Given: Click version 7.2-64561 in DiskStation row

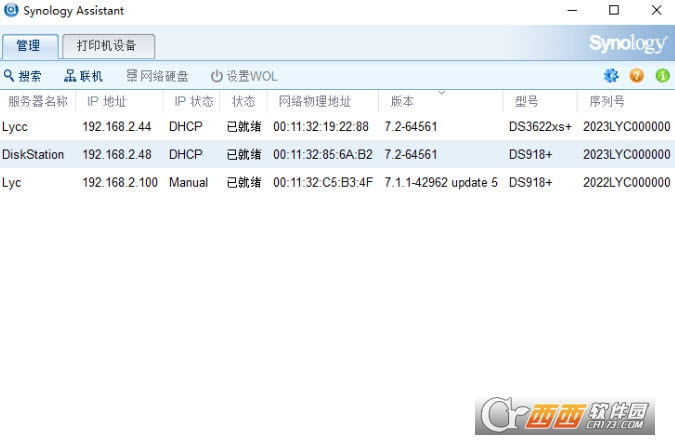Looking at the screenshot, I should (x=411, y=154).
